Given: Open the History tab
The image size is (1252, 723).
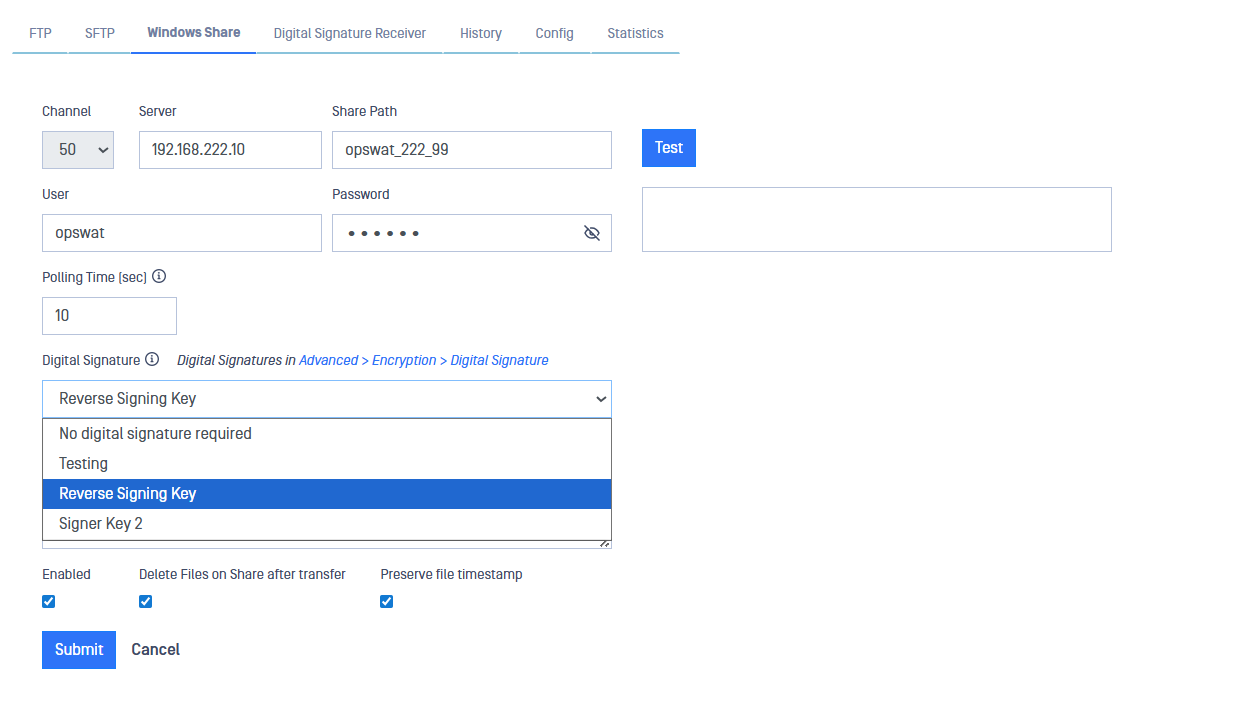Looking at the screenshot, I should 481,33.
